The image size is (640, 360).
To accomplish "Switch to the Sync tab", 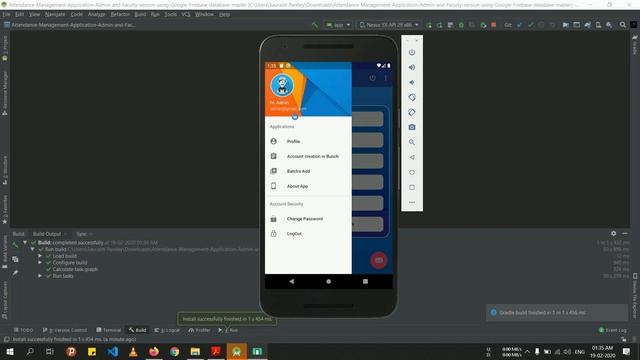I will coord(81,234).
